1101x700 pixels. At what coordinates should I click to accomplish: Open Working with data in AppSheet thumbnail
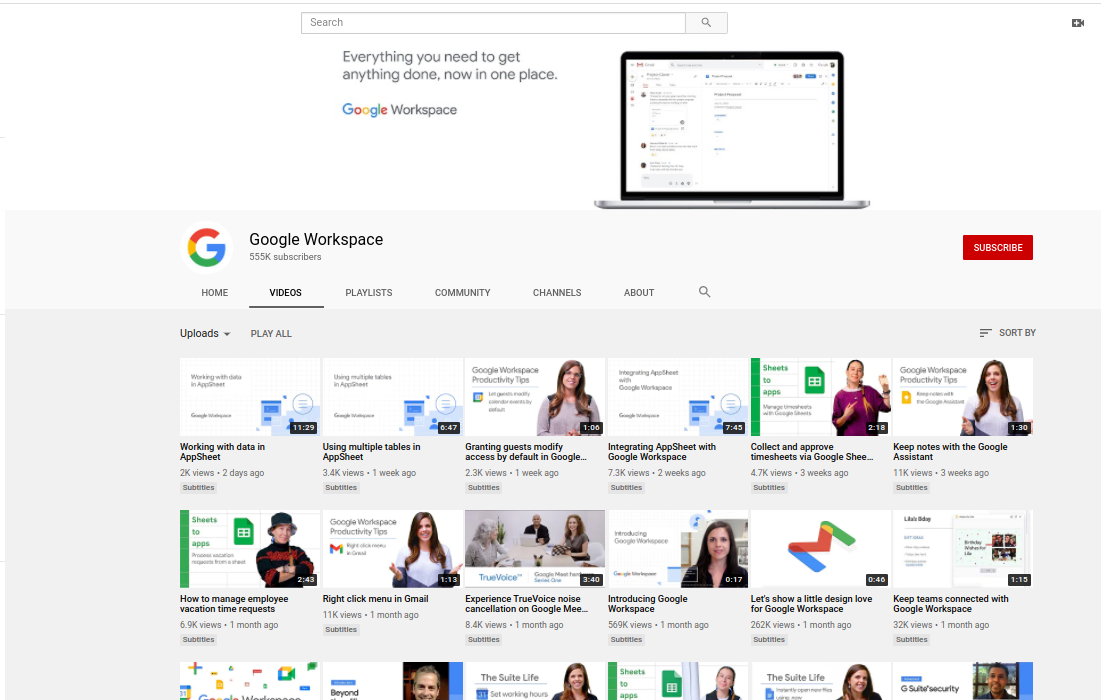click(x=250, y=397)
